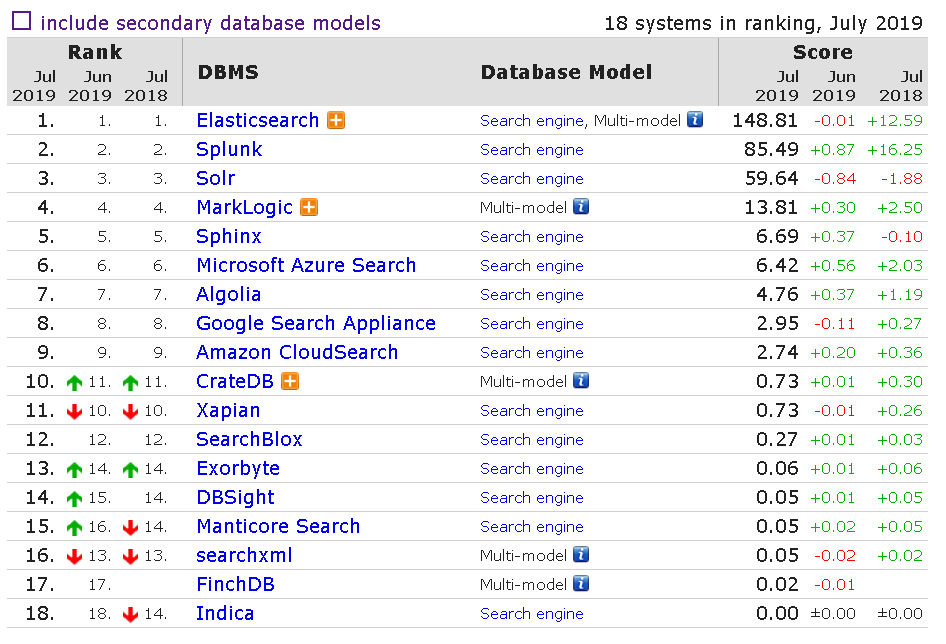The height and width of the screenshot is (644, 946).
Task: Open the Algolia DBMS link
Action: [229, 295]
